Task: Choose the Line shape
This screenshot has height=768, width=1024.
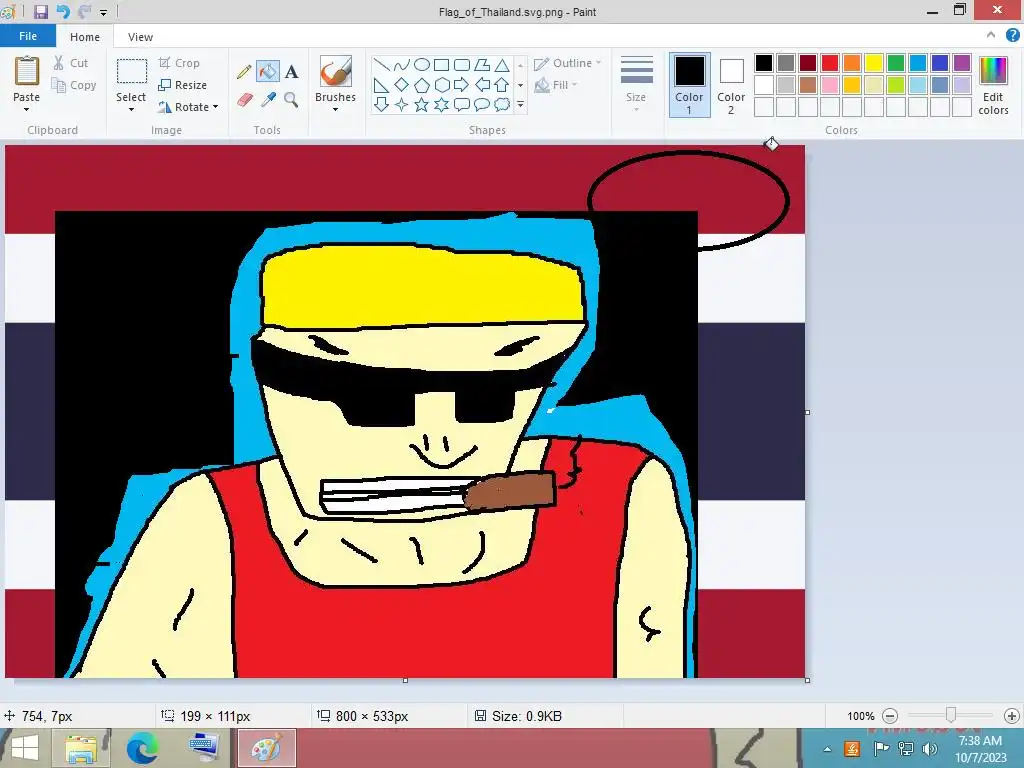Action: pos(381,65)
